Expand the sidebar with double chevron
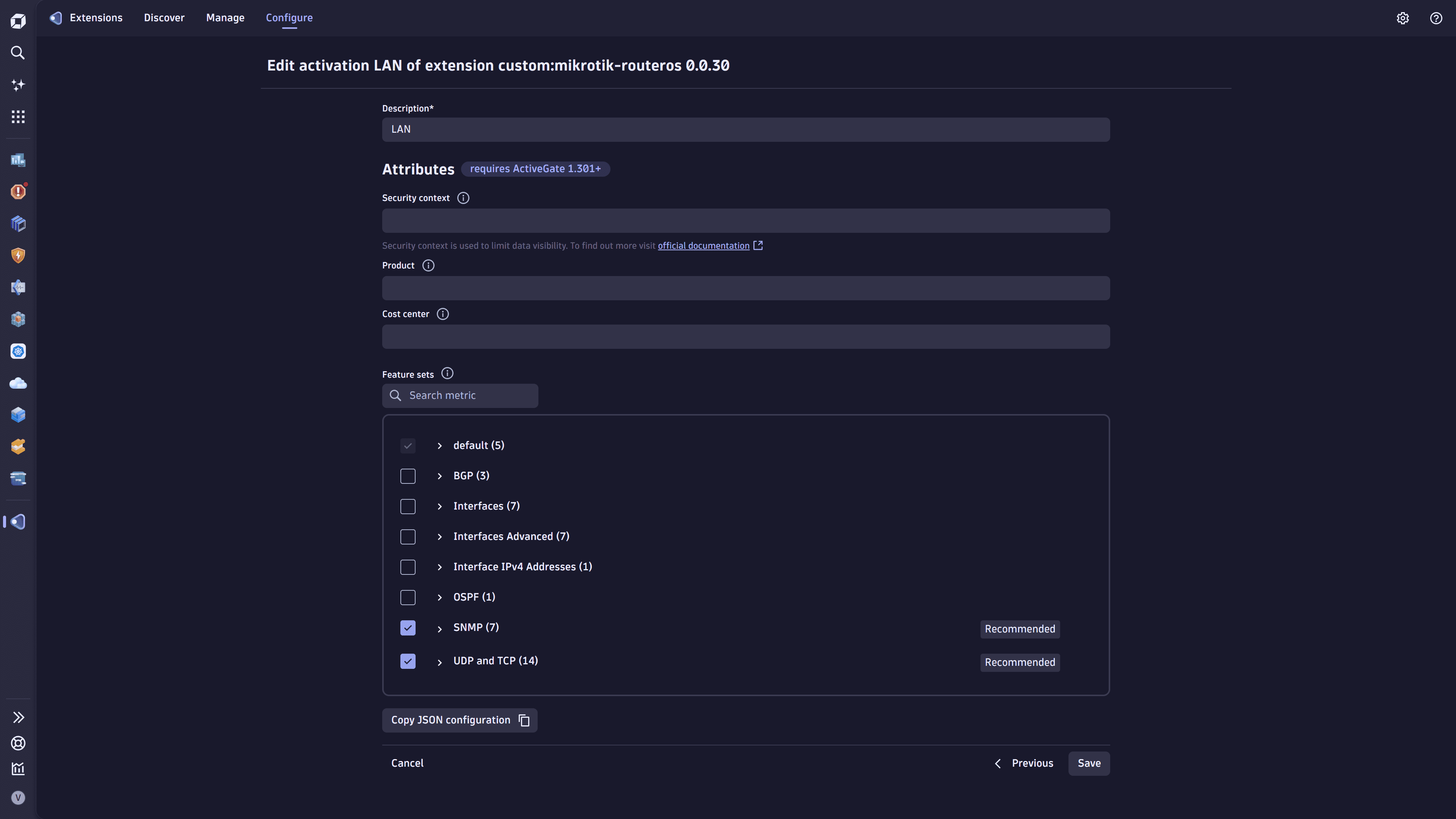Screen dimensions: 1456x819 (18, 717)
